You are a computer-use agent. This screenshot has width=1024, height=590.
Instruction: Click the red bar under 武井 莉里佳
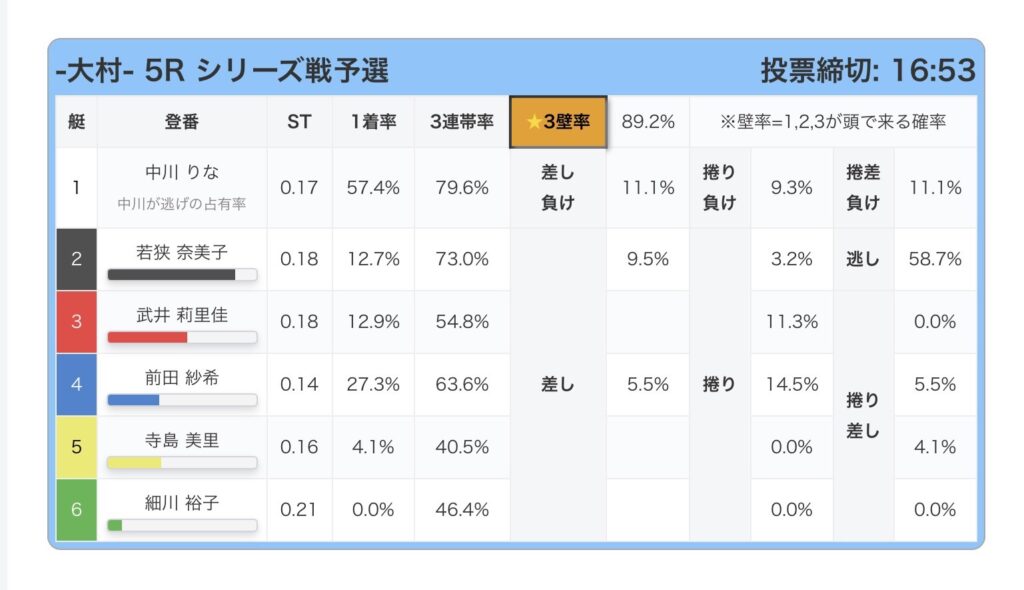(147, 337)
